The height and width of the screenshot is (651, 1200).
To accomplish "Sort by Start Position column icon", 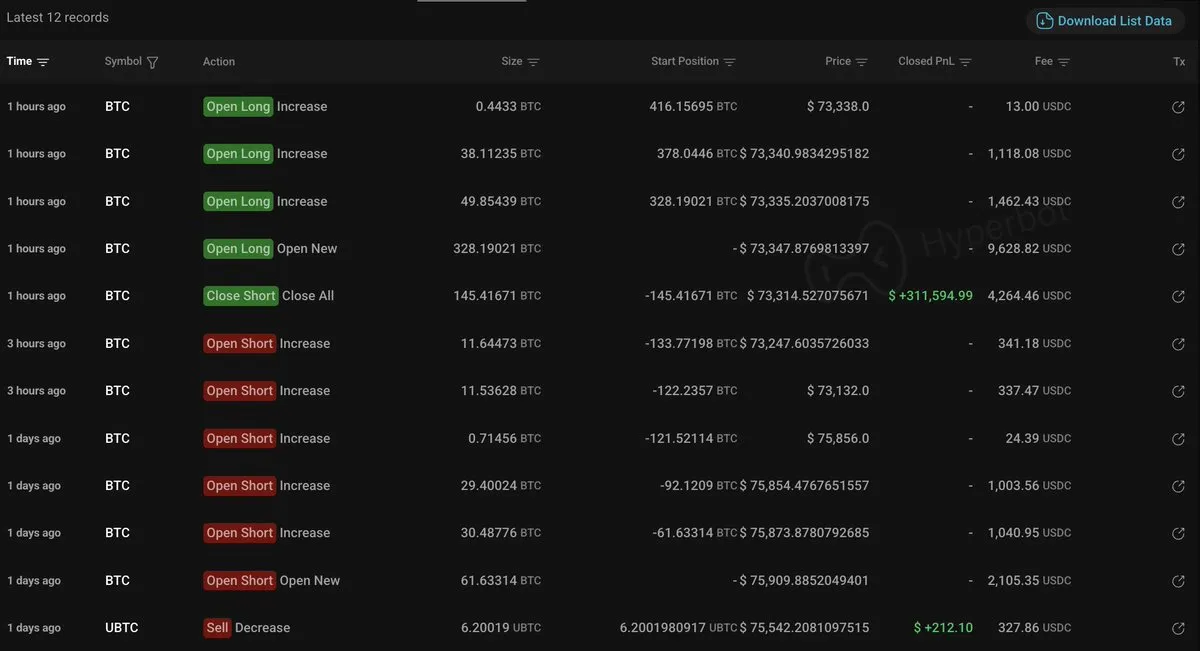I will click(729, 62).
